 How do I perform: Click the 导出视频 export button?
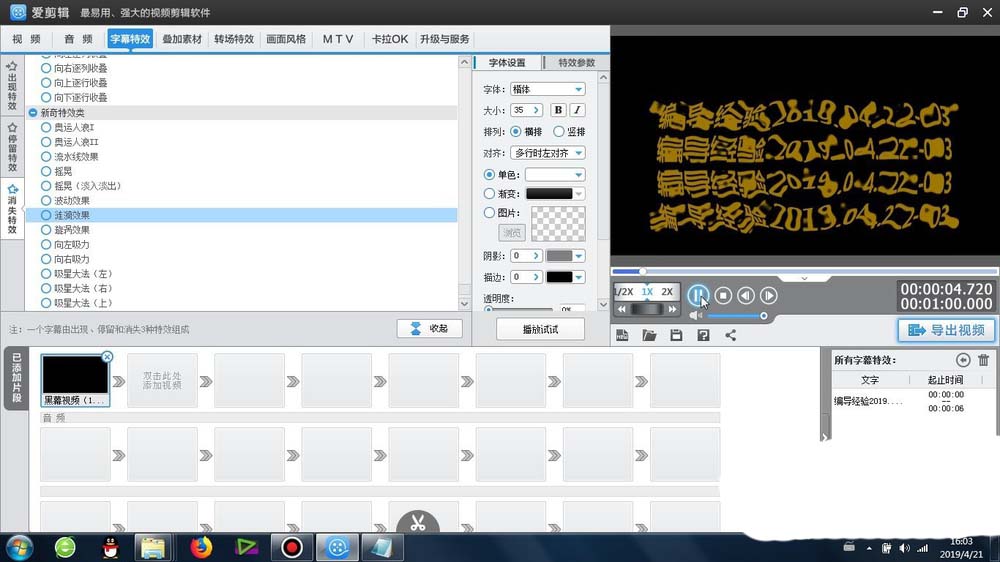click(x=946, y=330)
